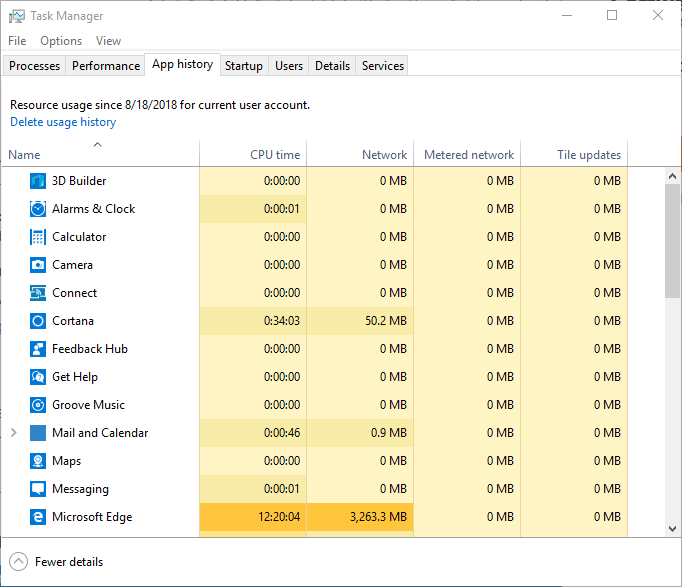This screenshot has height=587, width=682.
Task: Click Mail and Calendar's 0.9 MB value
Action: [x=389, y=433]
